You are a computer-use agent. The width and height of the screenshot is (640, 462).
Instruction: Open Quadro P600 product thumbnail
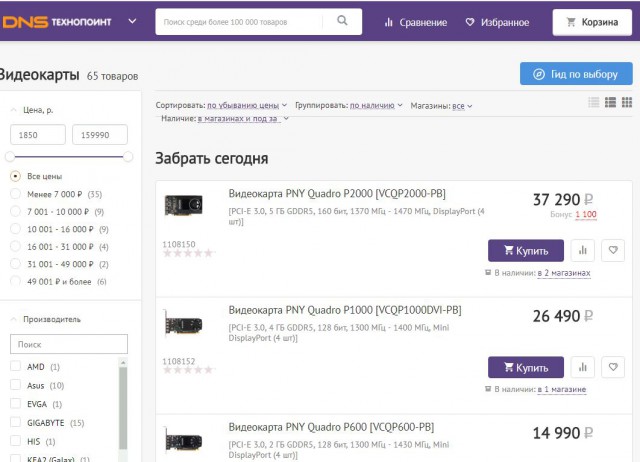[183, 441]
